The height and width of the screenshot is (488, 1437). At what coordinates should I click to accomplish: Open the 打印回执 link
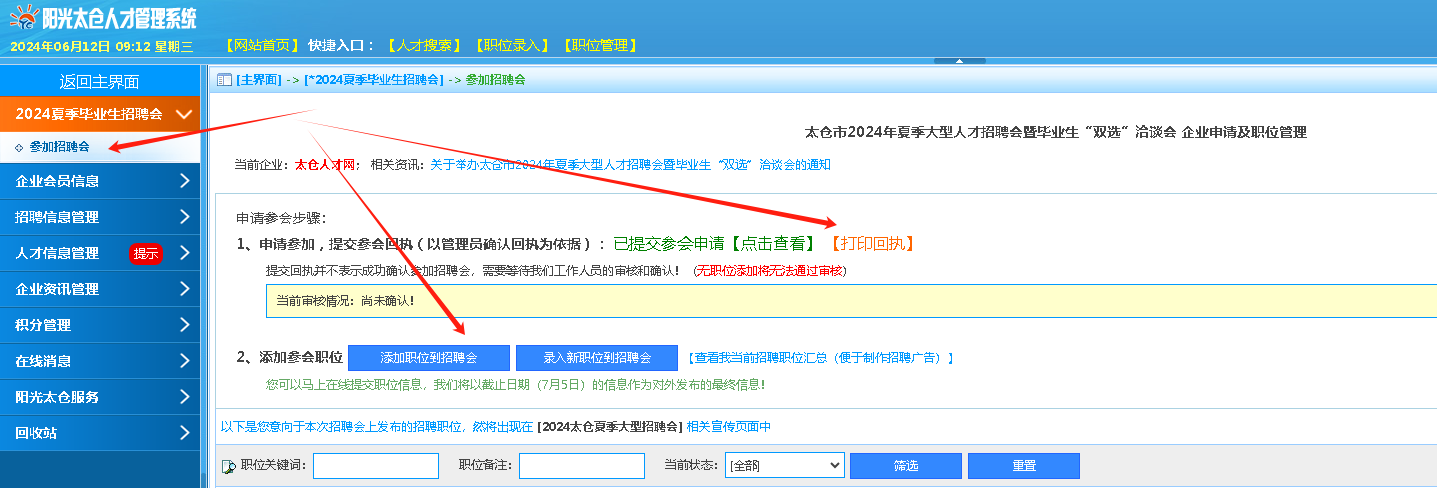coord(872,243)
